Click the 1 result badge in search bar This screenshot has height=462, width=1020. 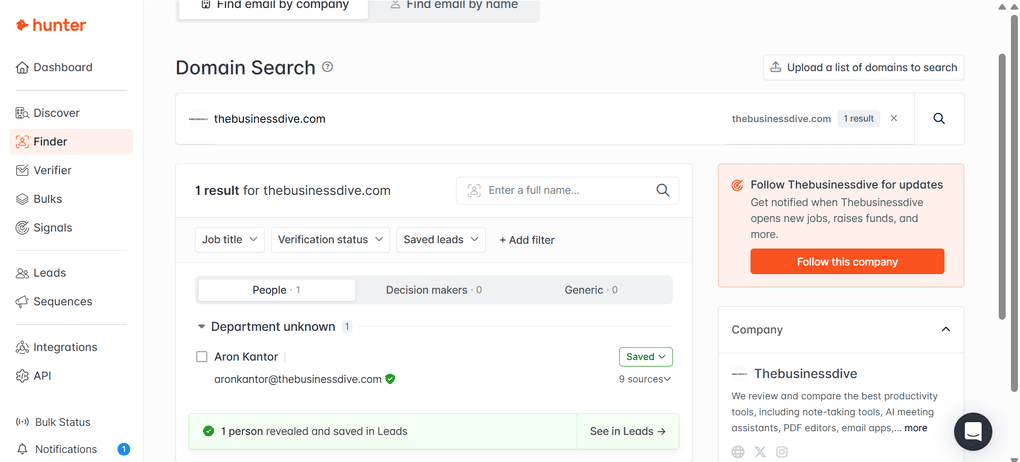(859, 118)
